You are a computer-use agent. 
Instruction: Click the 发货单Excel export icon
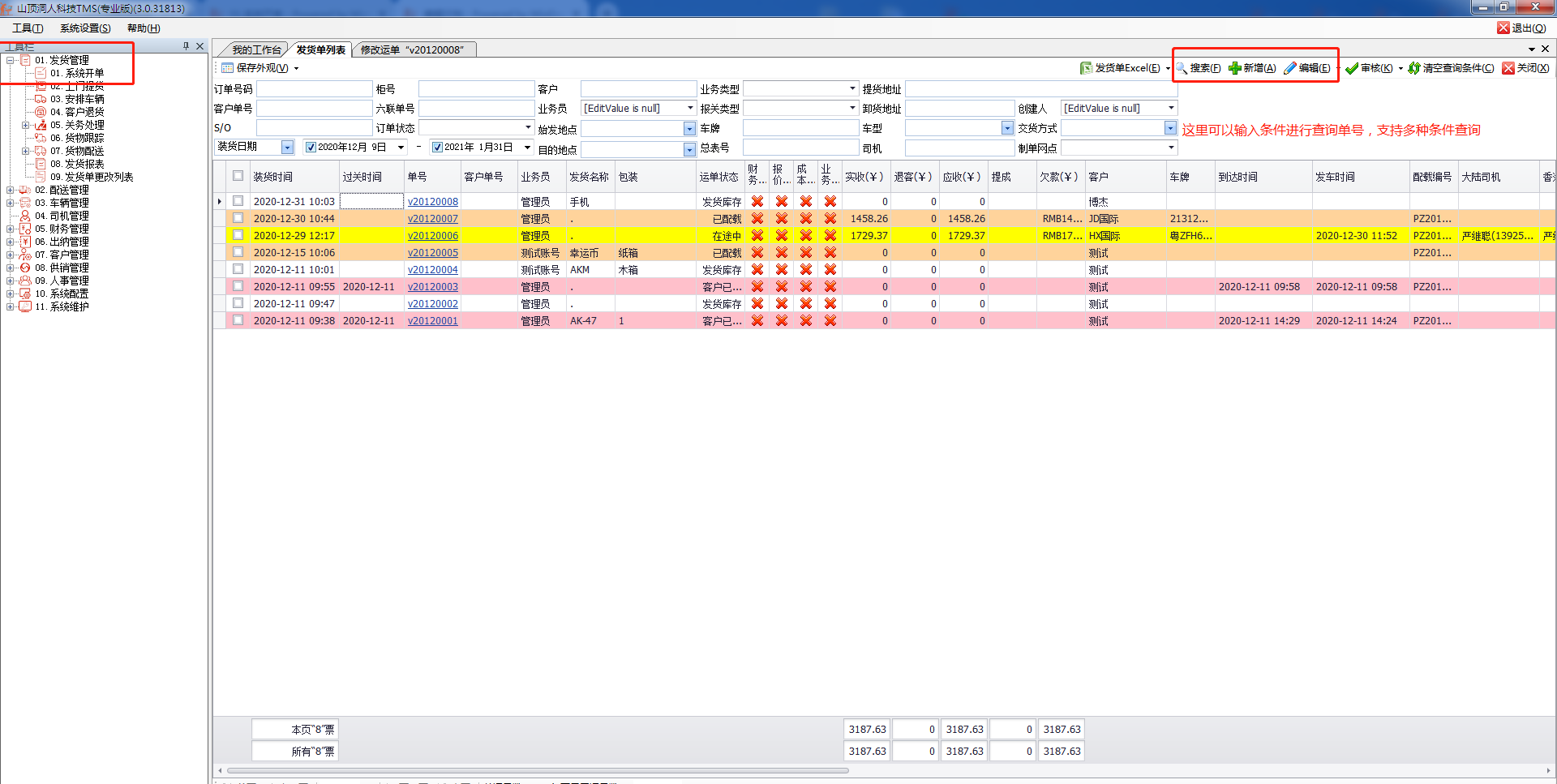coord(1086,68)
